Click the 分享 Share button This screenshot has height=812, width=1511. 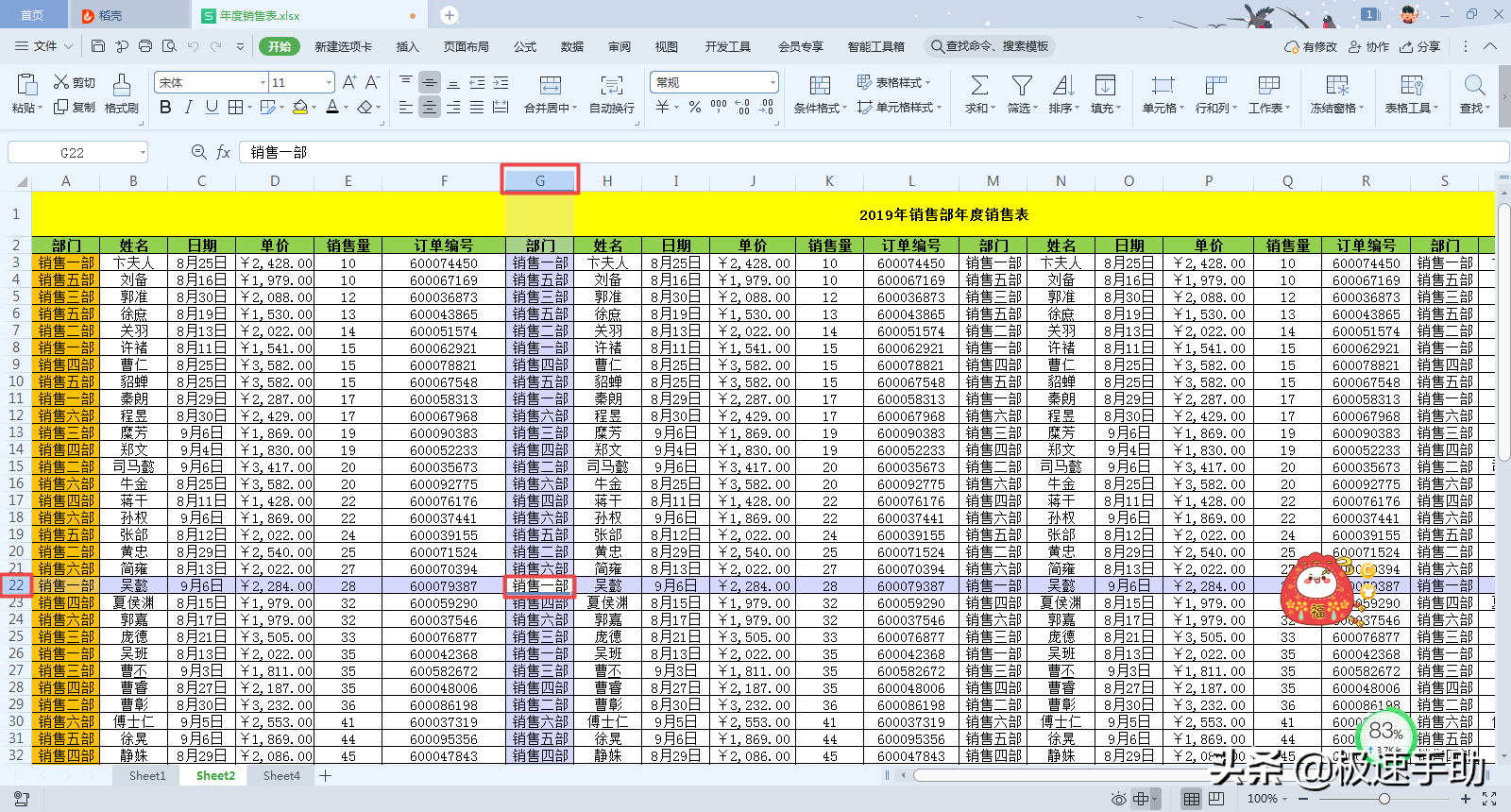click(1420, 46)
